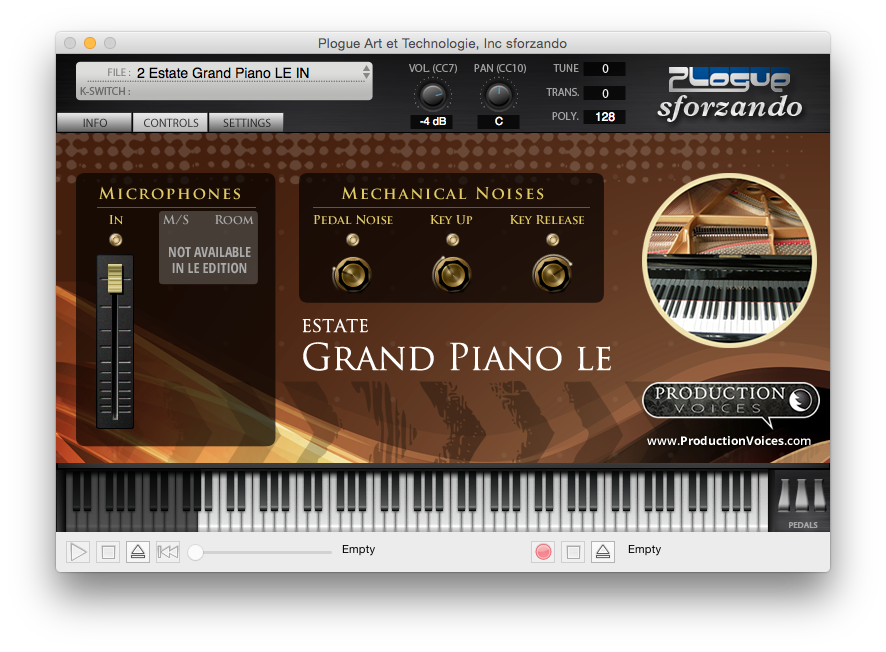Click the K-SWITCH field
The image size is (886, 652).
tap(223, 91)
